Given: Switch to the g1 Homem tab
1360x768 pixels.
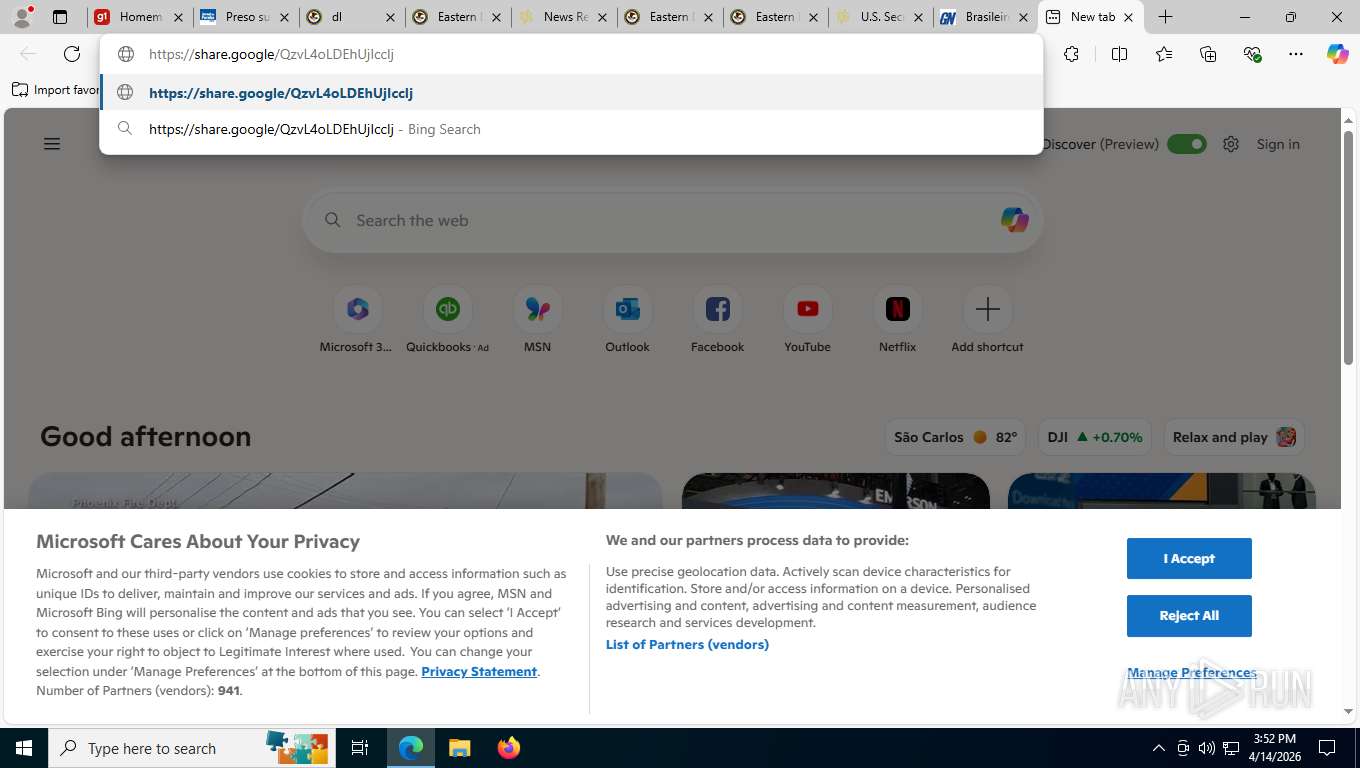Looking at the screenshot, I should [x=139, y=17].
